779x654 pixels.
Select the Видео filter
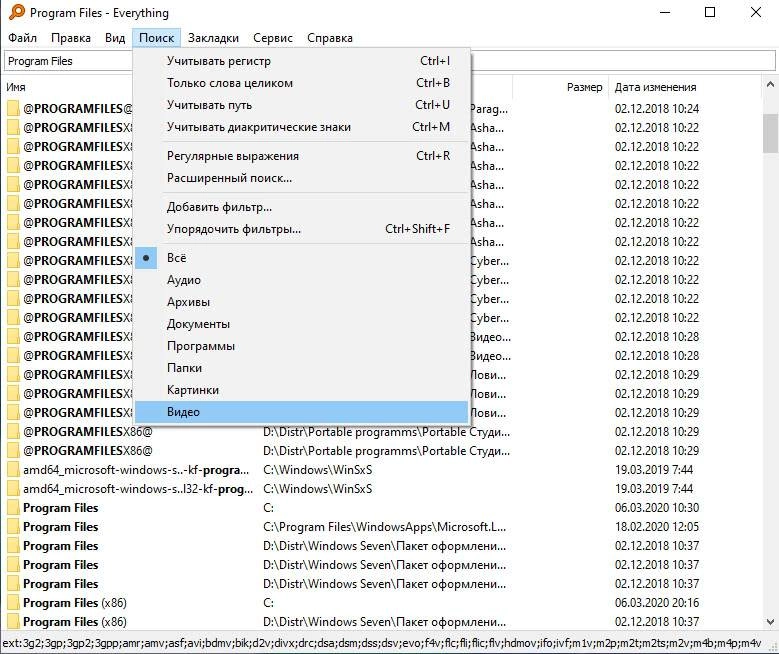(302, 412)
